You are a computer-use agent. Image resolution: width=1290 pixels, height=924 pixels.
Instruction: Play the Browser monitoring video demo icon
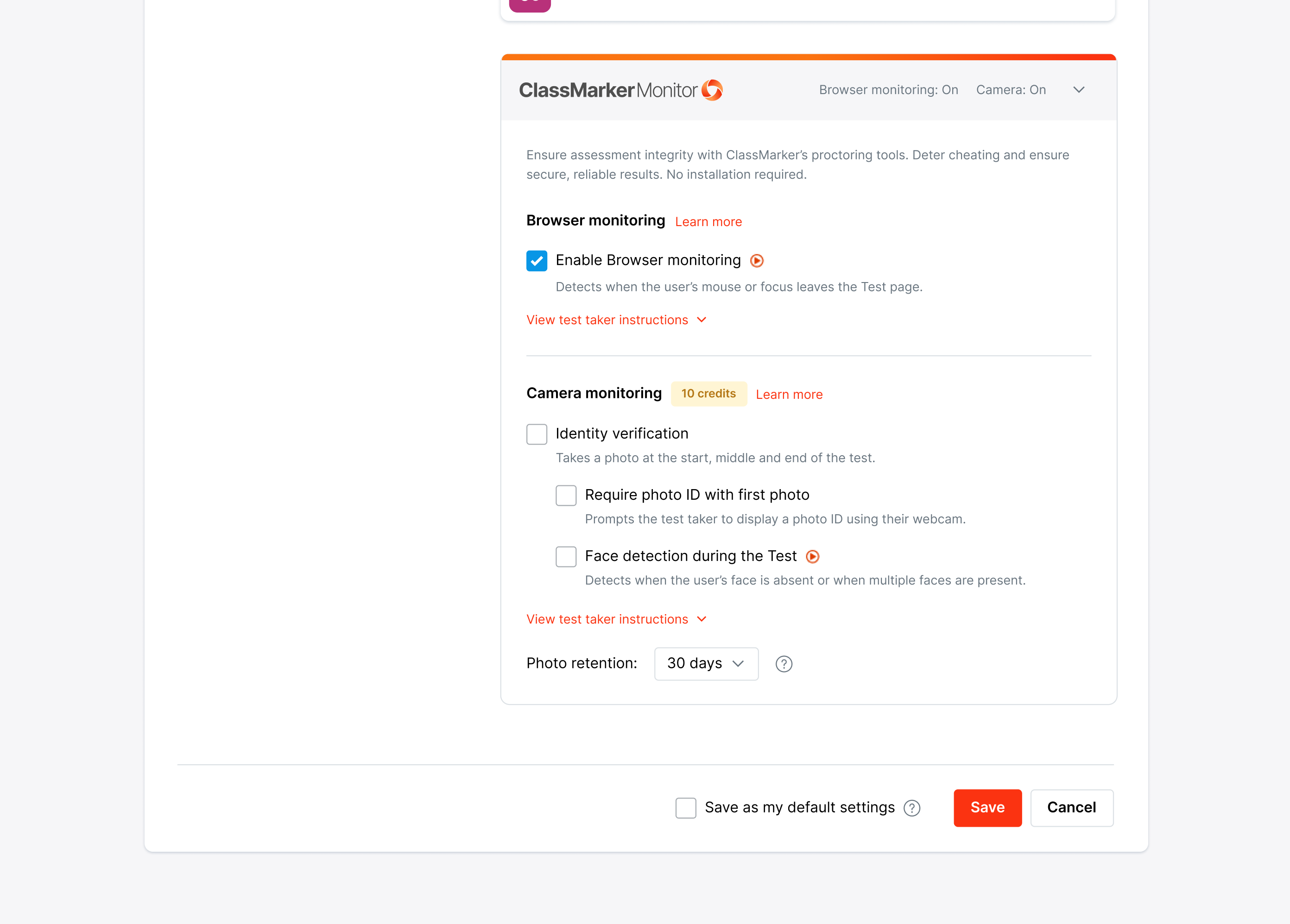coord(757,260)
